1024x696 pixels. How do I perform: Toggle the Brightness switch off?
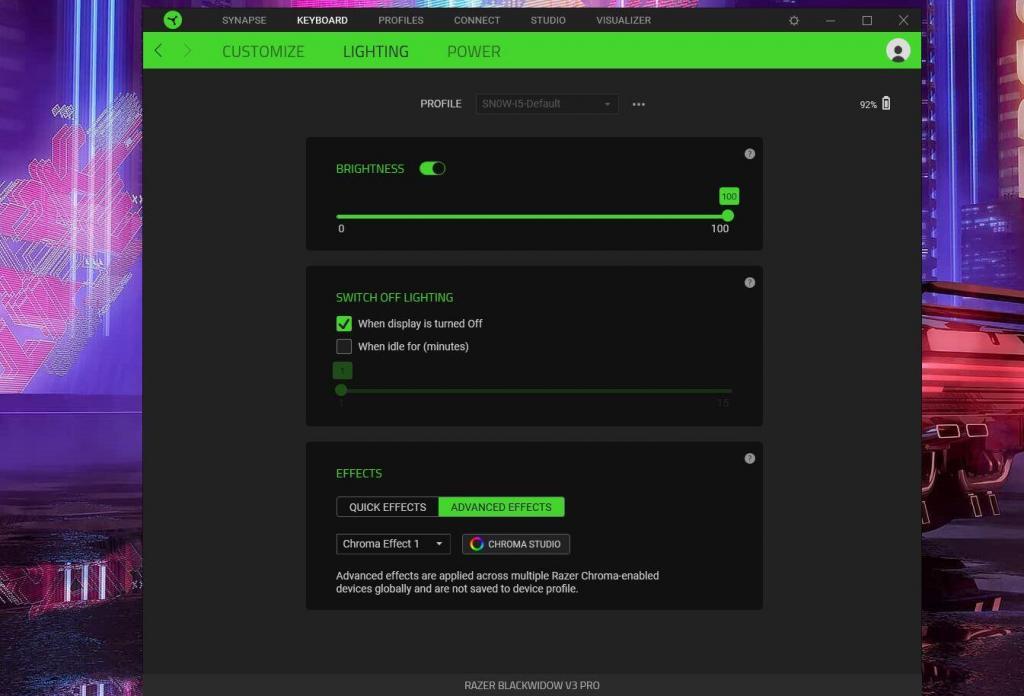point(432,169)
